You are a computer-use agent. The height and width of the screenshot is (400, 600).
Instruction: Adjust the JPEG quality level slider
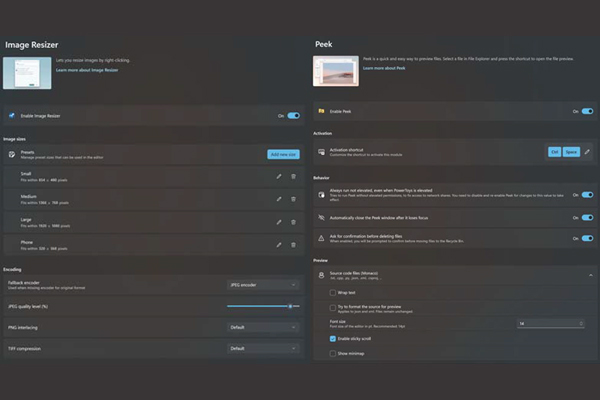[x=263, y=306]
